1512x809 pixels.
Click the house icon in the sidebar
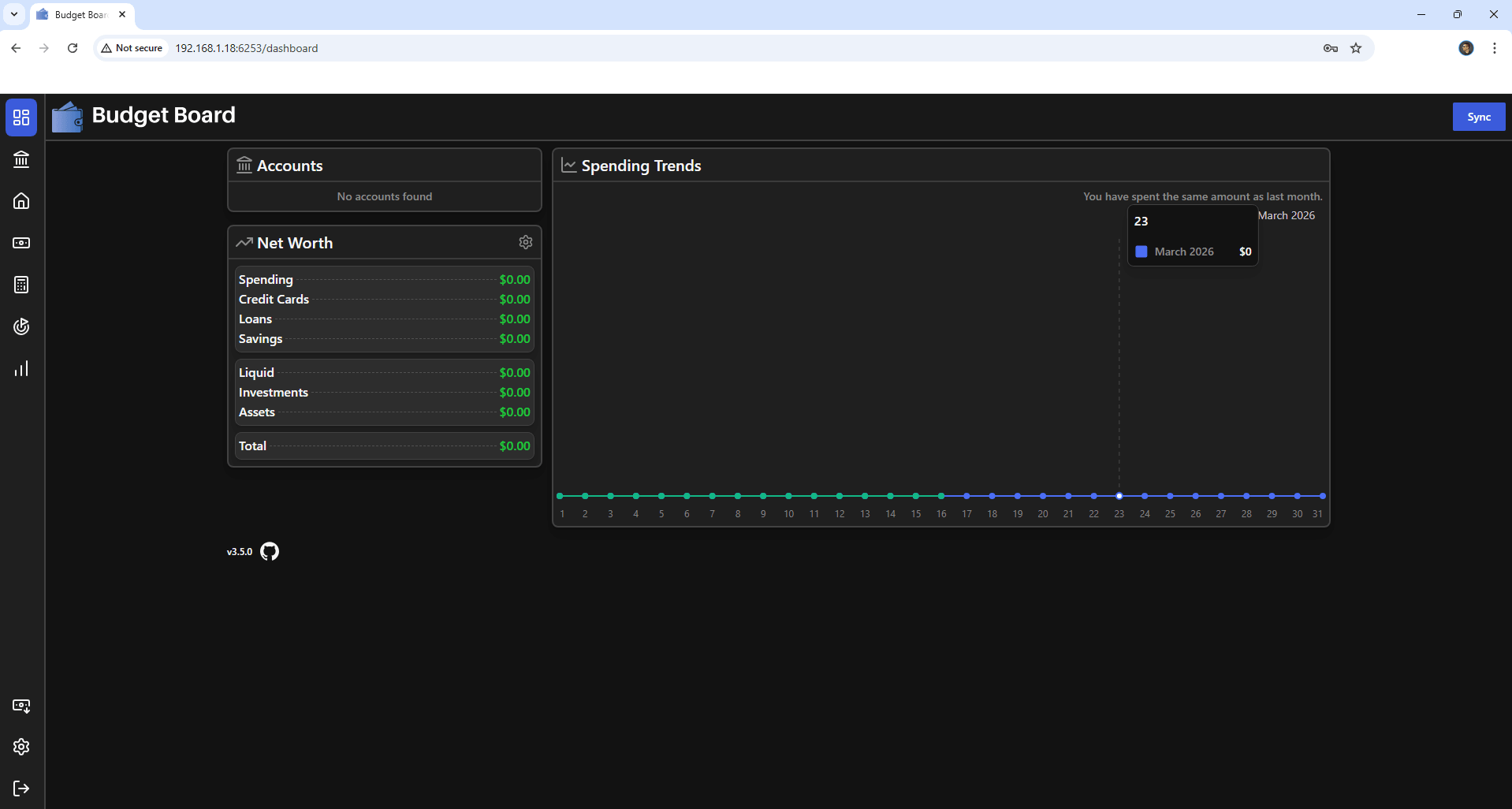point(21,201)
